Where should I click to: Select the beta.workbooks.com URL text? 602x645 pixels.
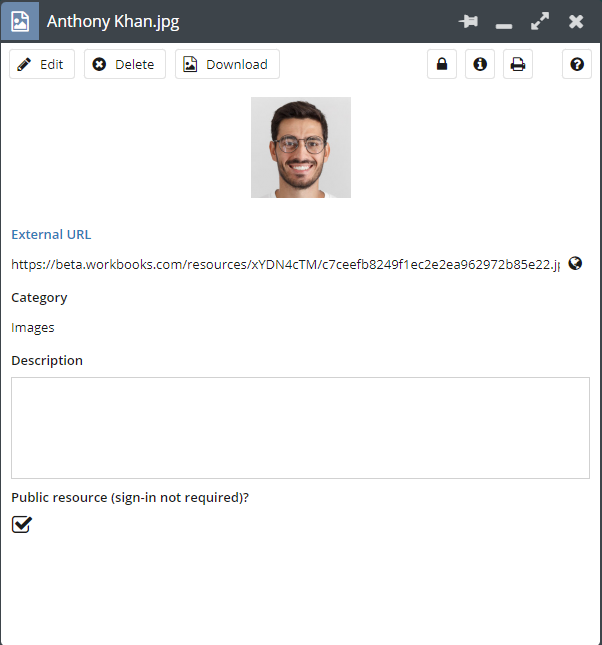pyautogui.click(x=285, y=264)
